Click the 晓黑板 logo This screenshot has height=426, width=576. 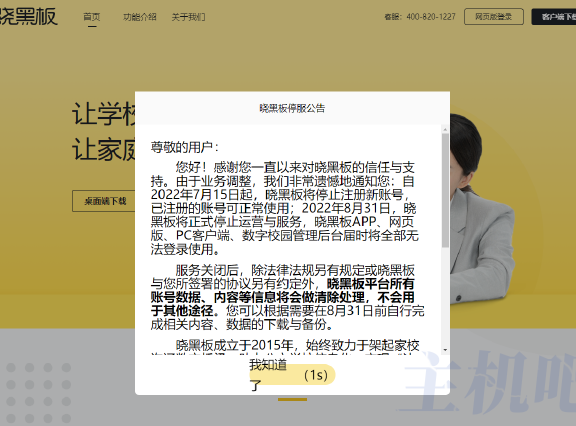[29, 17]
